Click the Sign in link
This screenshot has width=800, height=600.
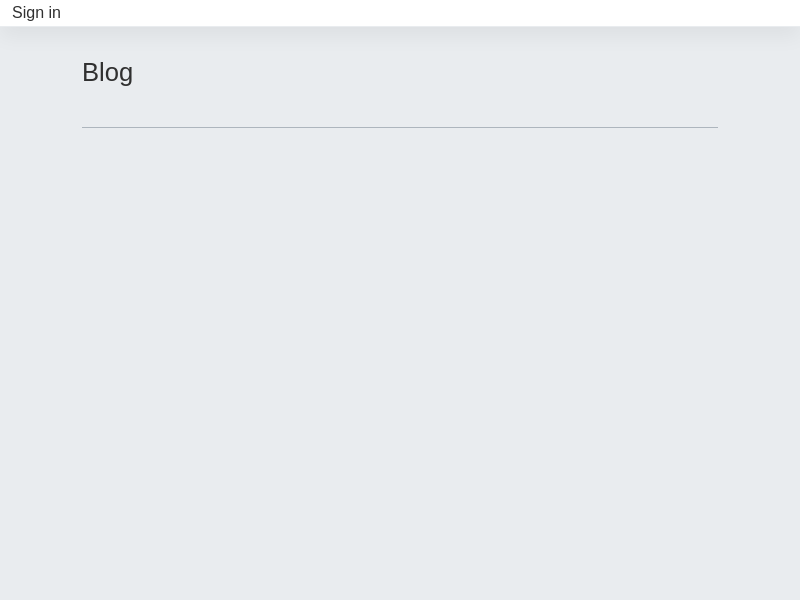point(36,13)
